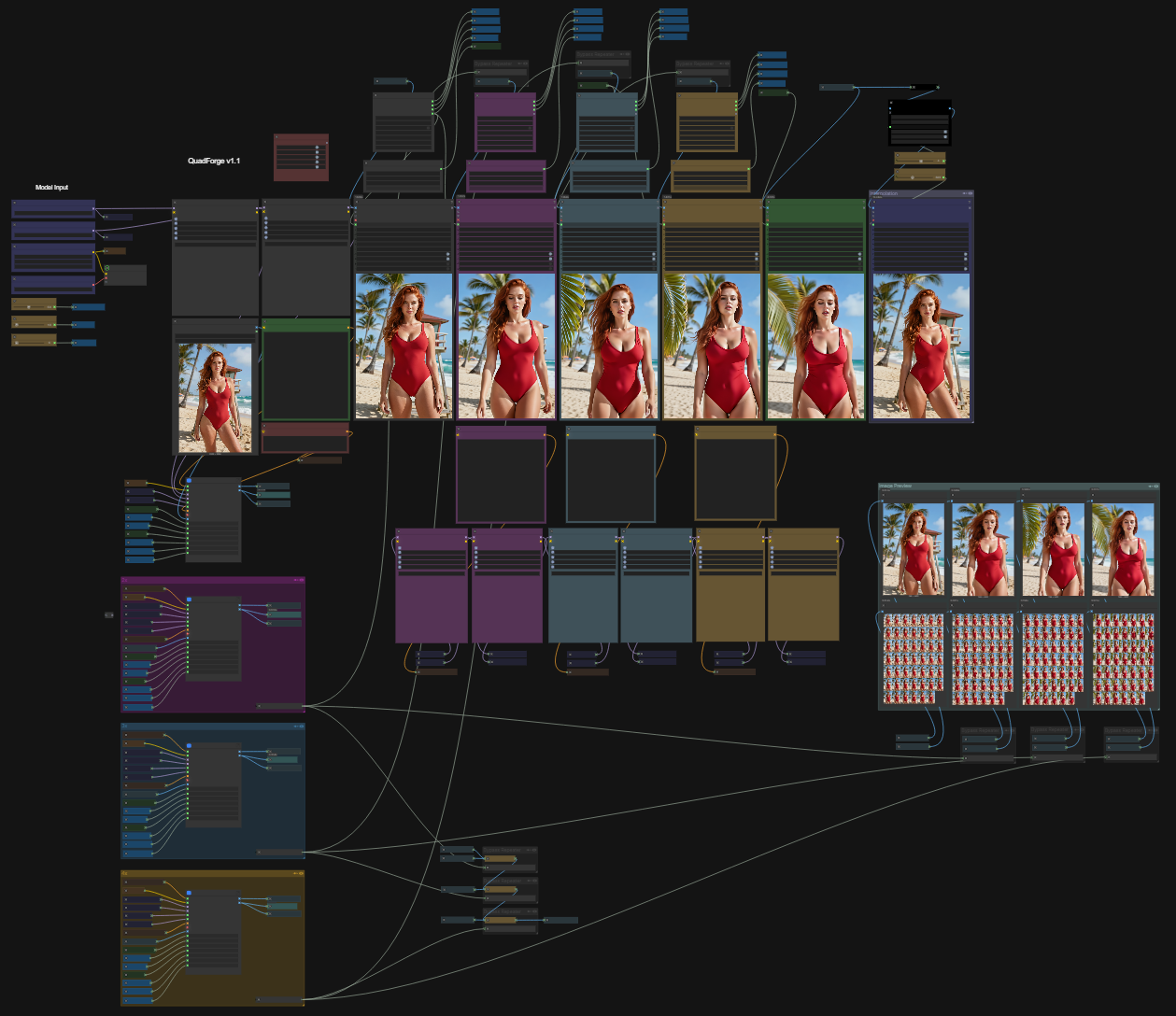Click collapse dot of the black node above Interpolation
1176x1016 pixels.
(891, 103)
